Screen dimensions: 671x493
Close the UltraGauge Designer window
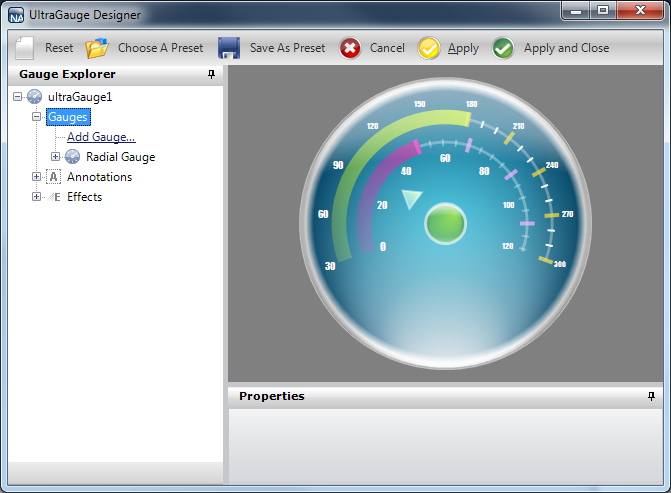(640, 10)
